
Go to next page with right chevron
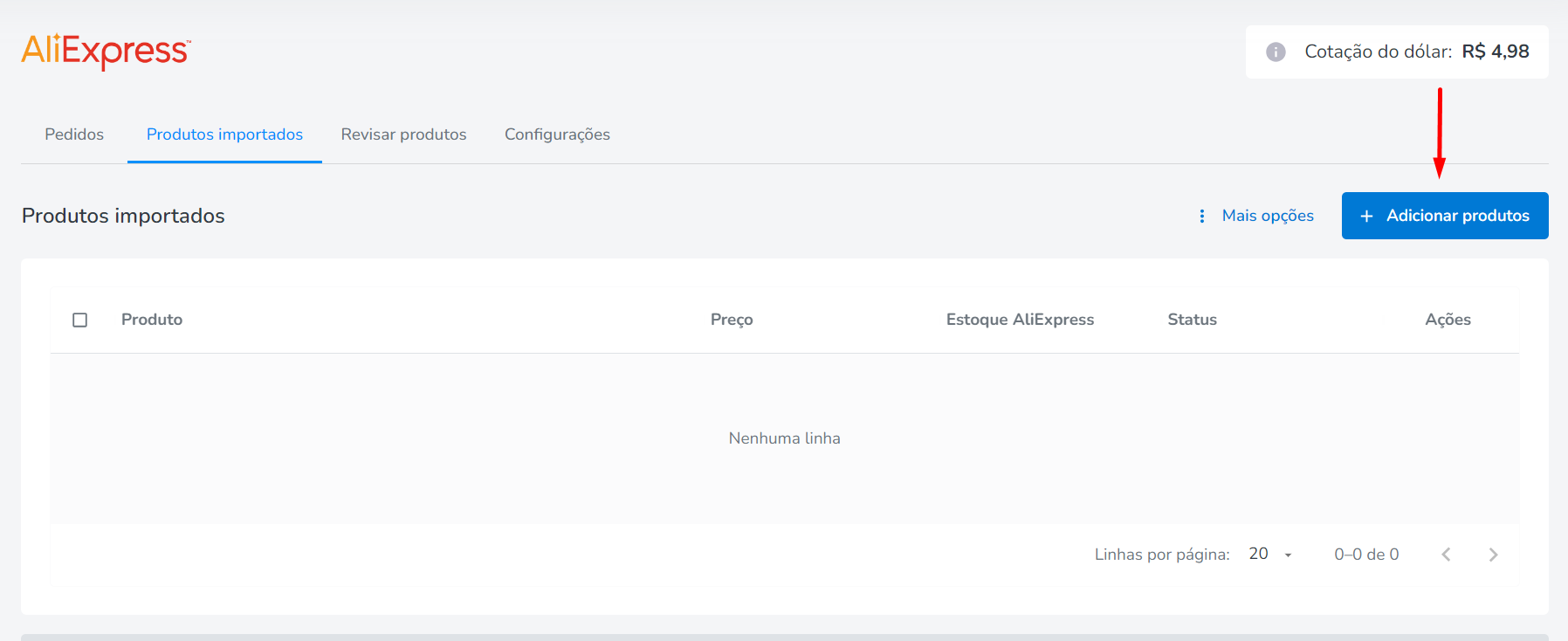point(1493,555)
